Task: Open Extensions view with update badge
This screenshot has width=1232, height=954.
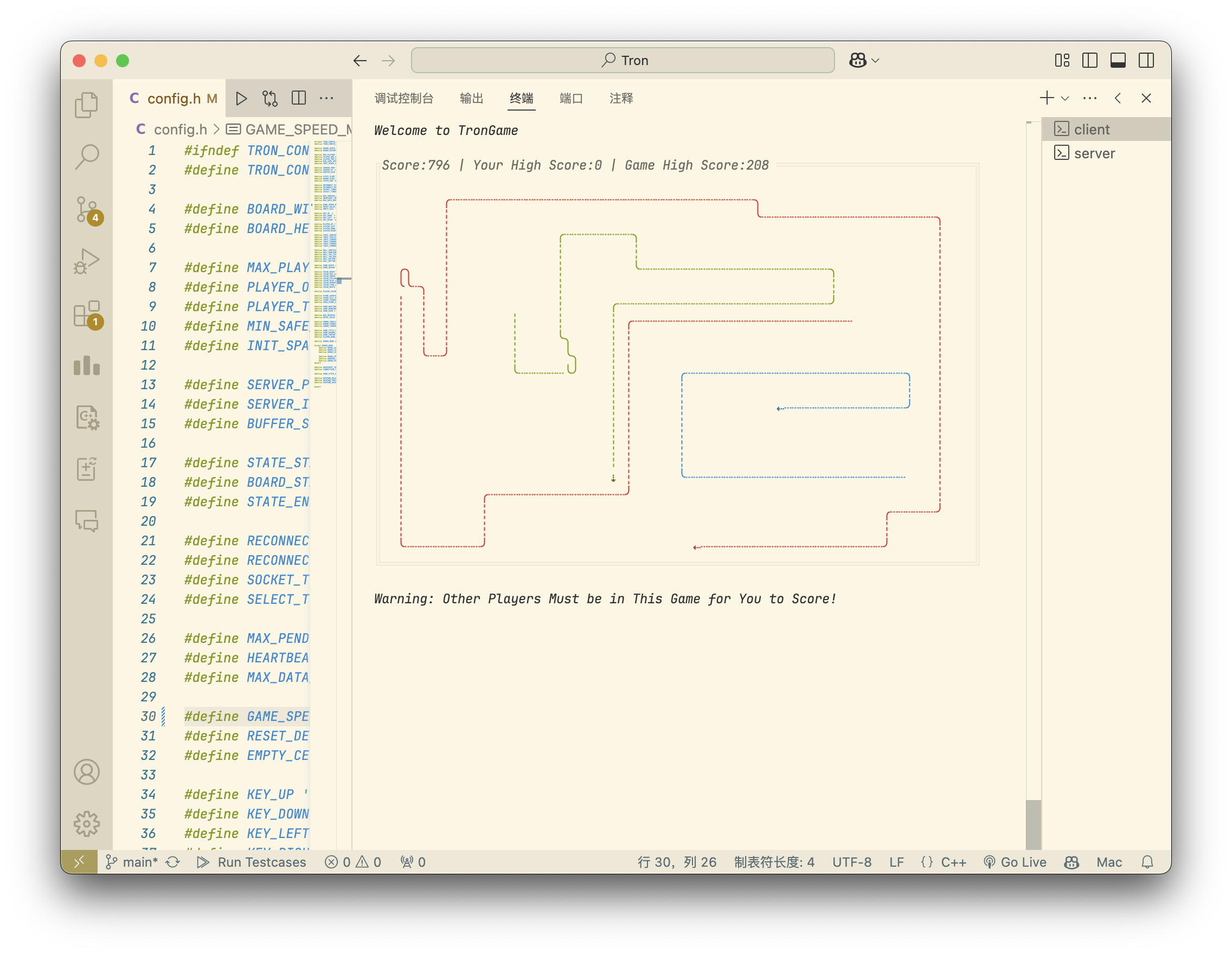Action: click(86, 314)
